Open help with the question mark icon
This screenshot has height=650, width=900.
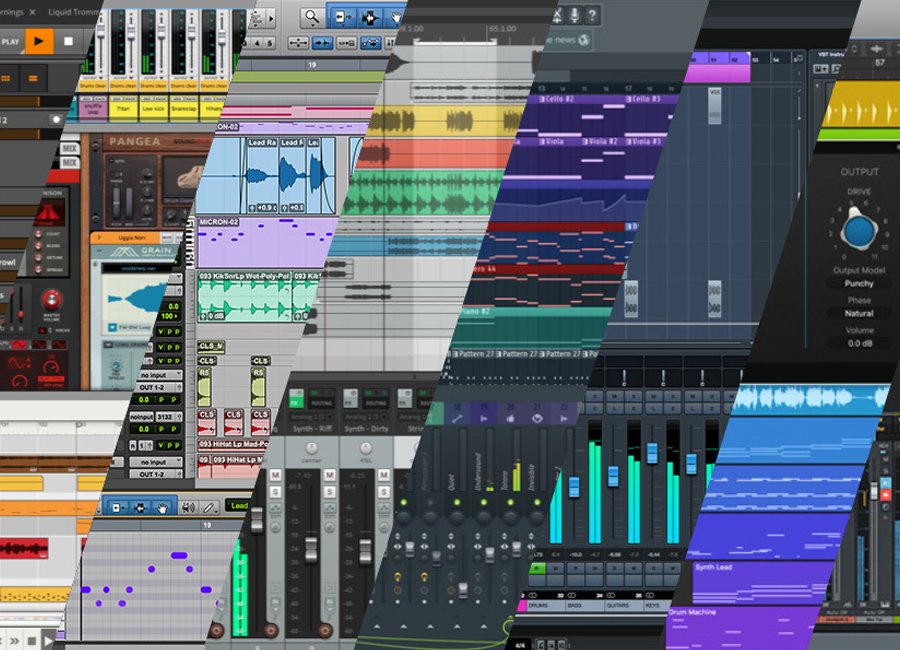coord(592,14)
